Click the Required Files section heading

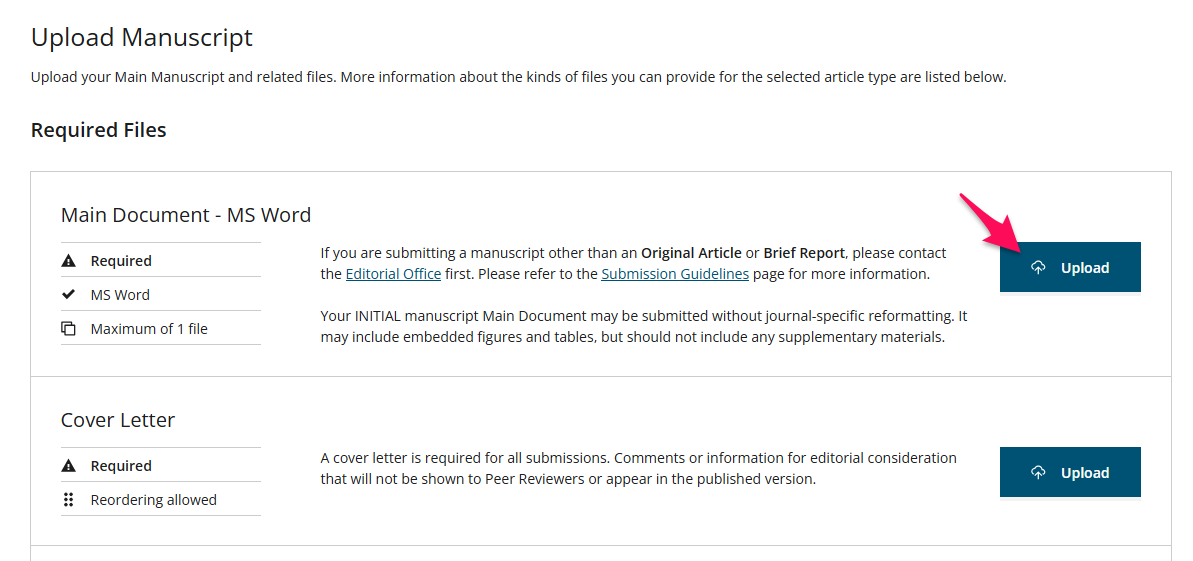[x=98, y=130]
